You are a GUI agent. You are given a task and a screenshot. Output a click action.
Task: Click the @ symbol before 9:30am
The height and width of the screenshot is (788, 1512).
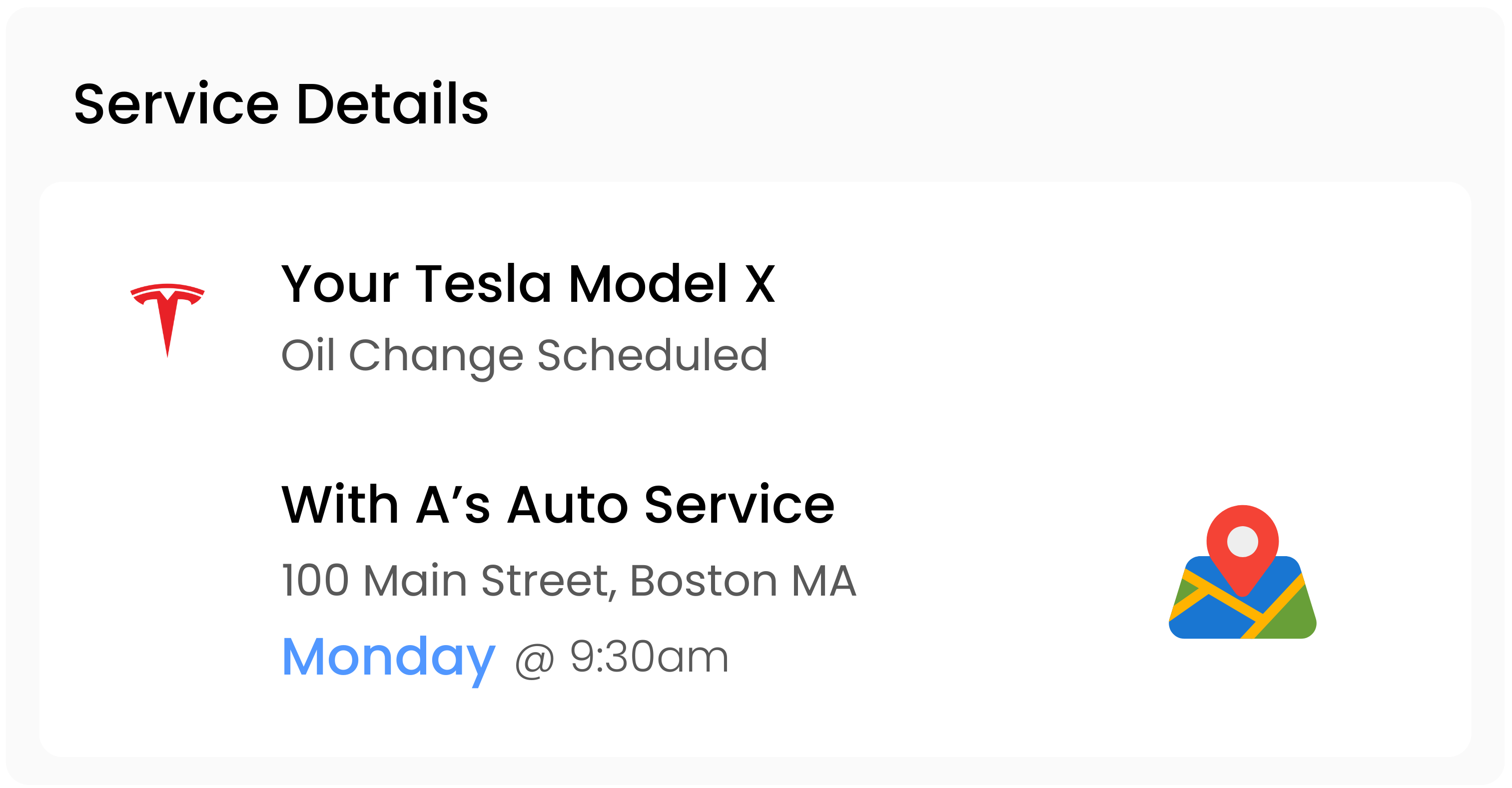pos(534,660)
